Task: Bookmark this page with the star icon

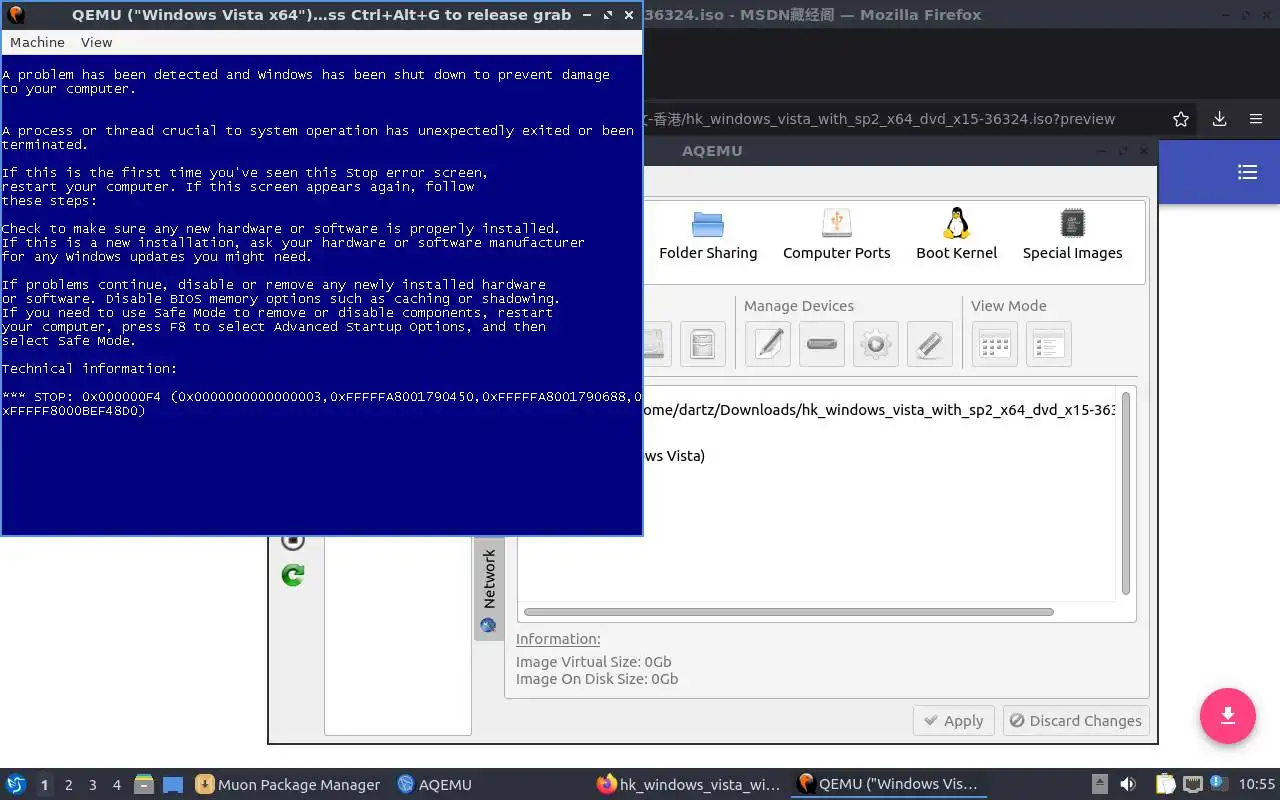Action: [1181, 119]
